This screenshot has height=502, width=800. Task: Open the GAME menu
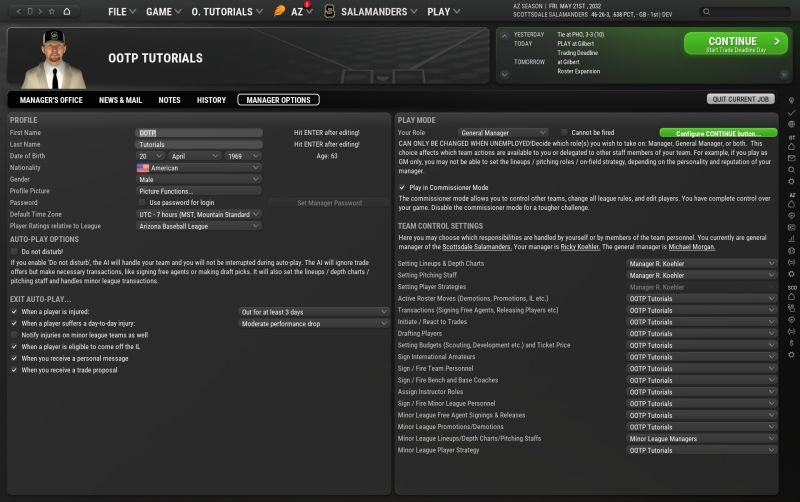(164, 12)
